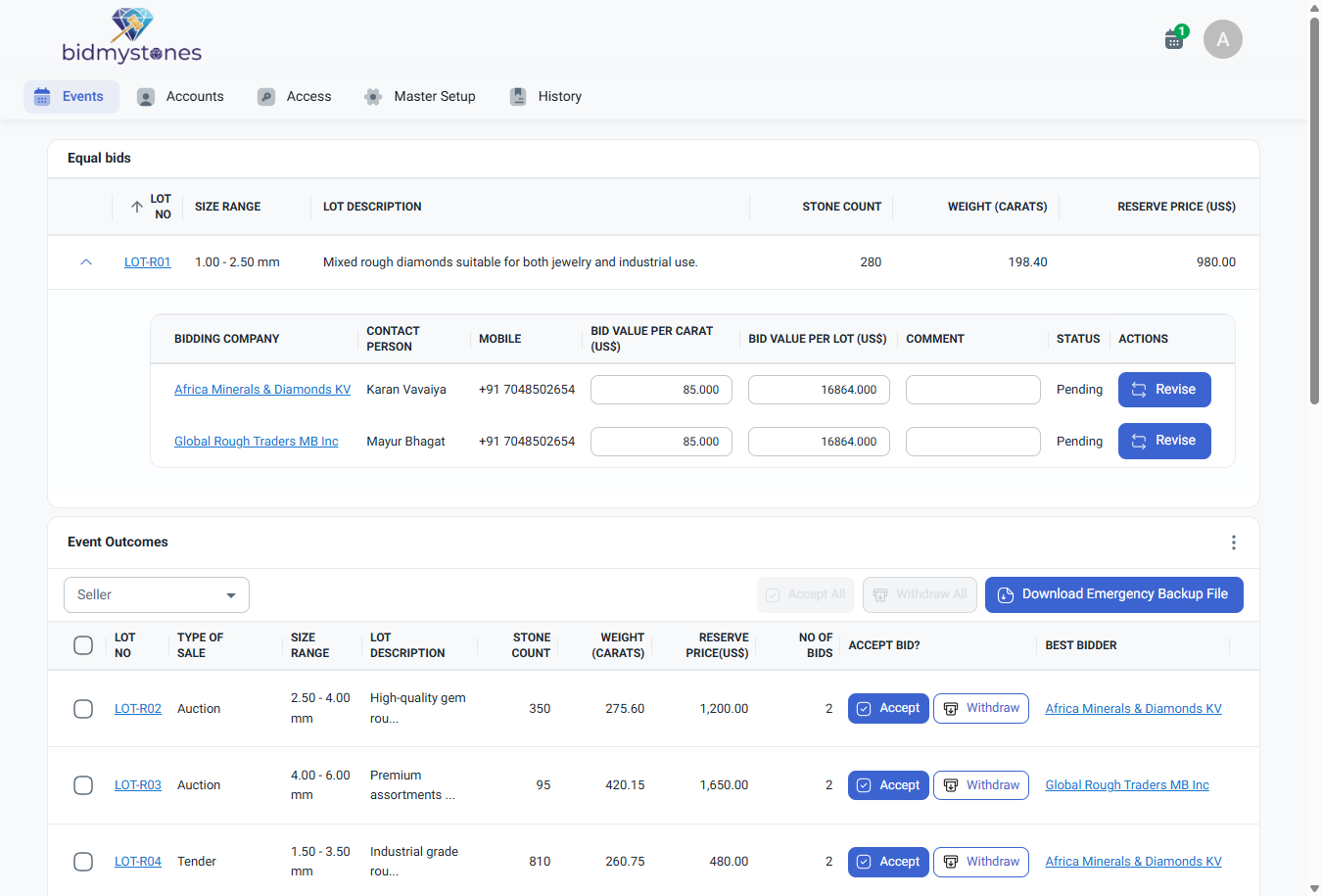
Task: Accept the bid for LOT-R02
Action: point(888,709)
